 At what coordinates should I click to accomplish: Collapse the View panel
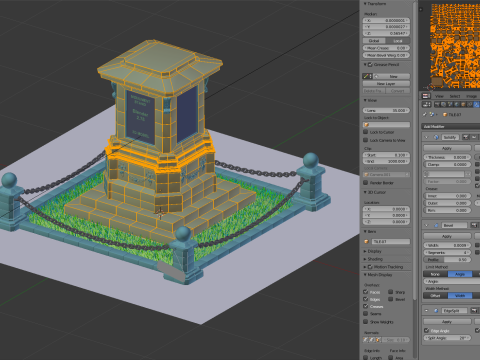365,100
